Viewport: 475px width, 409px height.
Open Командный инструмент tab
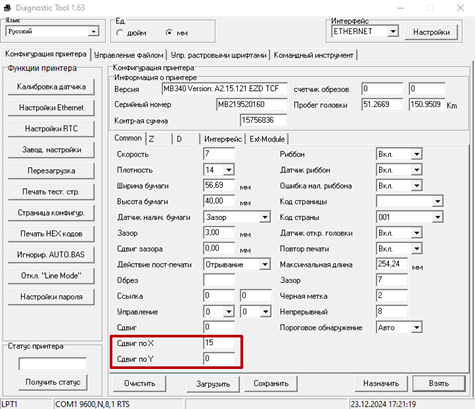313,55
